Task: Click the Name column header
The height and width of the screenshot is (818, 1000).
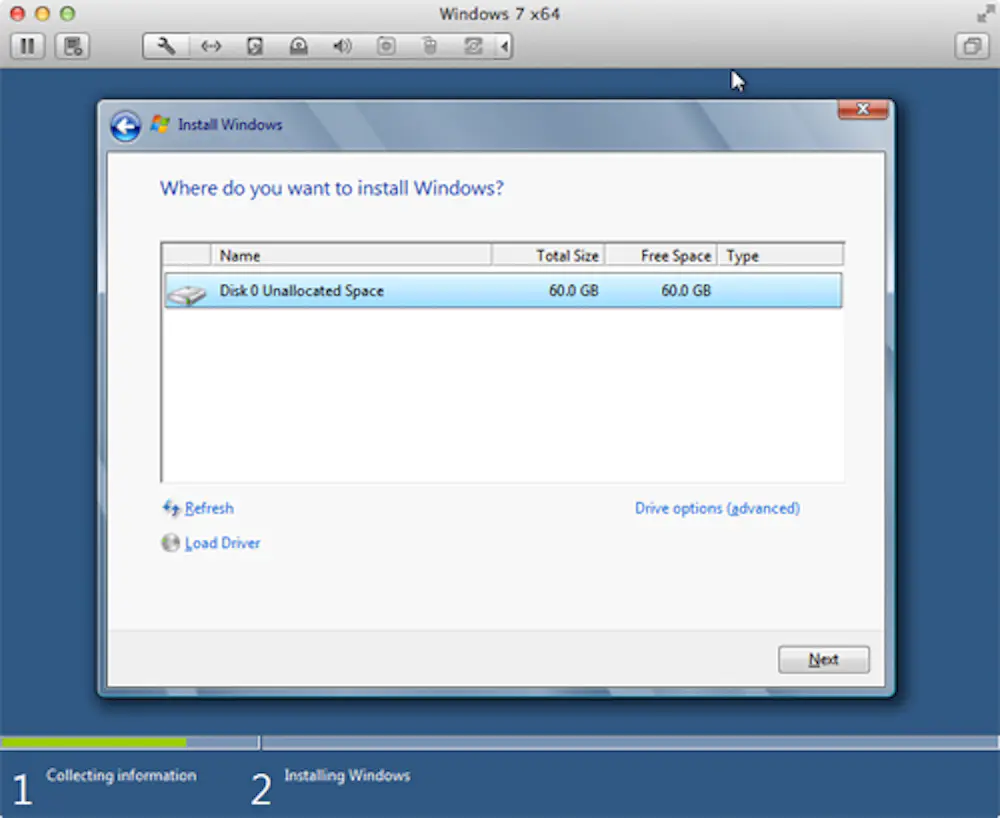Action: (240, 255)
